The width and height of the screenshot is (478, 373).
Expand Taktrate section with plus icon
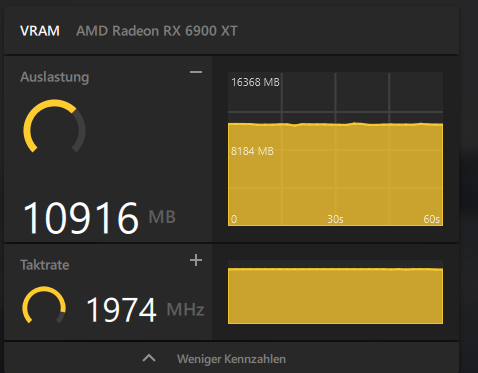click(x=196, y=260)
